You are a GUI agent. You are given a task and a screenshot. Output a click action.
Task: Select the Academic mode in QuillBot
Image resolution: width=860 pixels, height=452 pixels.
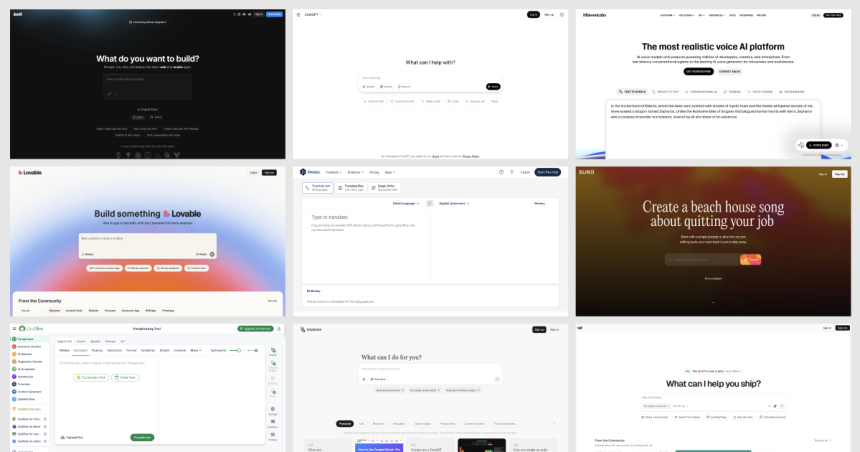(x=148, y=350)
